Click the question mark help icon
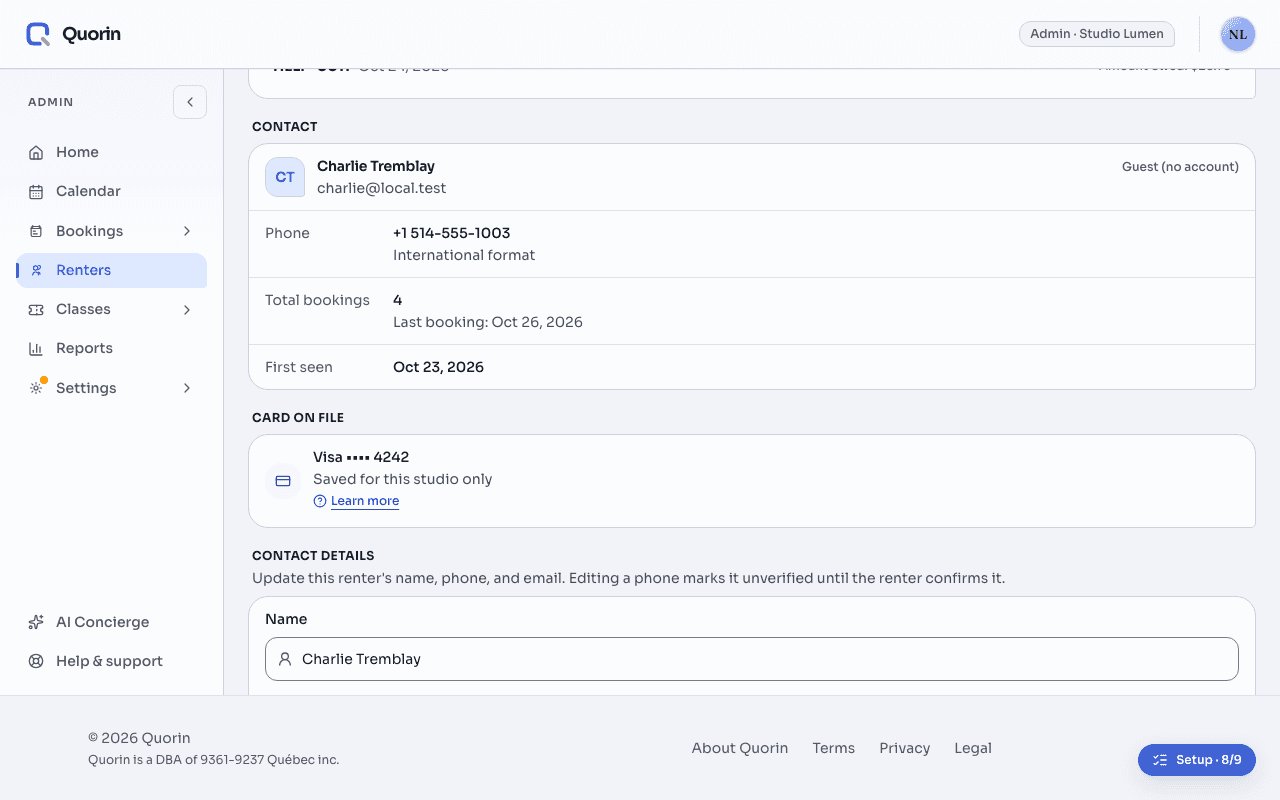 [x=320, y=501]
